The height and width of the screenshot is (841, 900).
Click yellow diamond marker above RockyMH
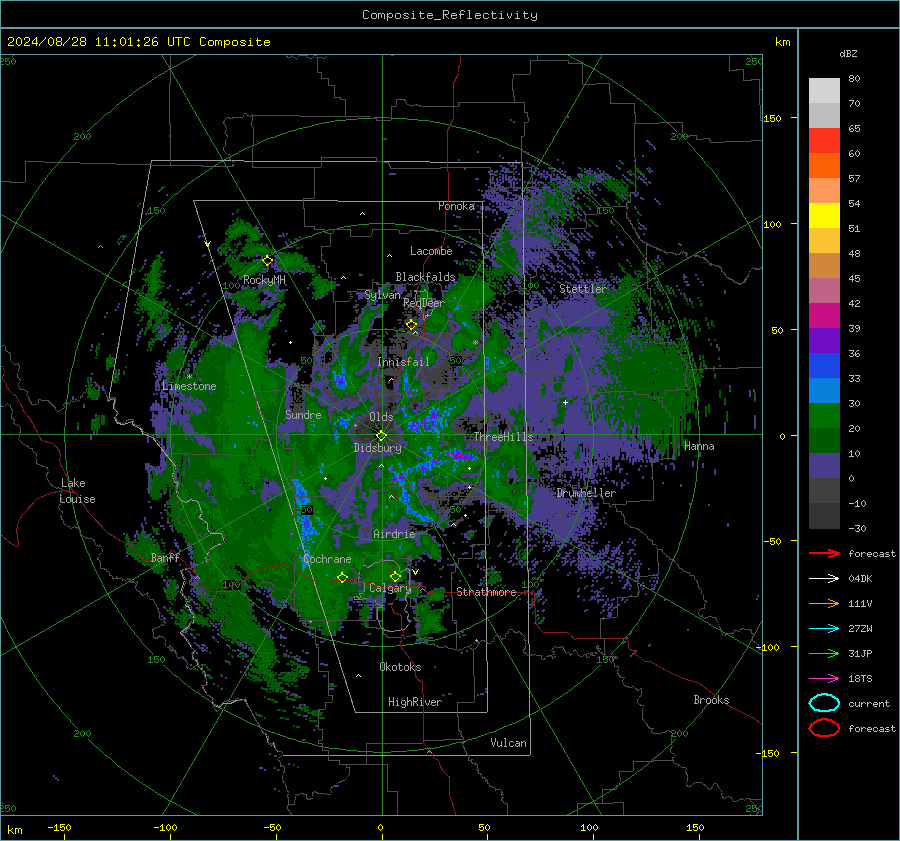pos(267,261)
